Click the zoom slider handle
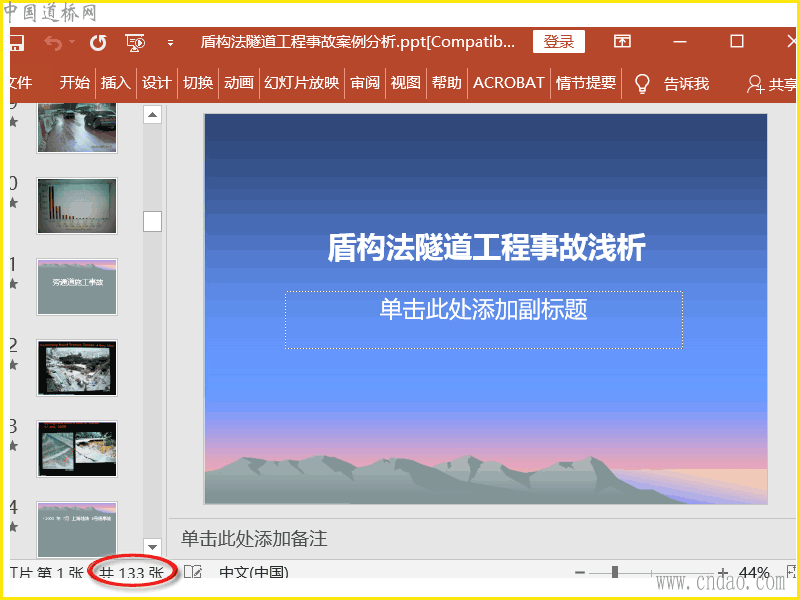This screenshot has height=600, width=800. pos(615,572)
